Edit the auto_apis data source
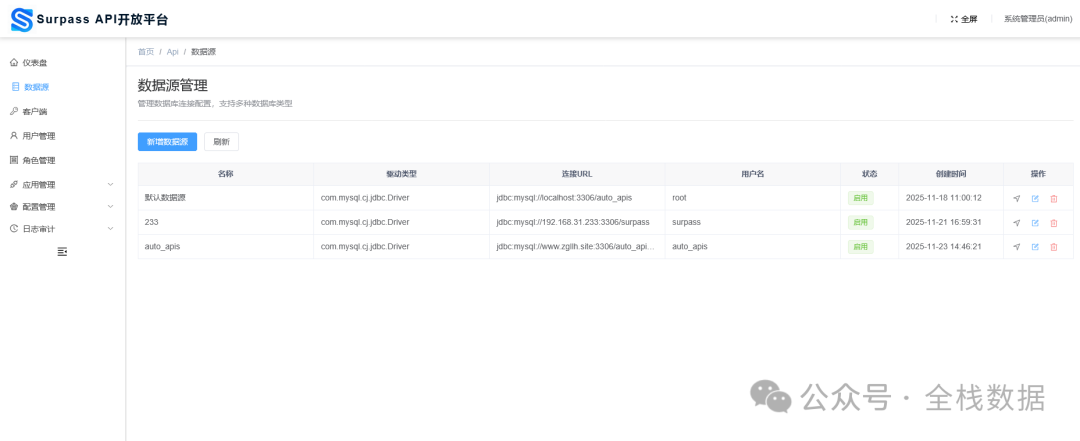 (x=1035, y=247)
